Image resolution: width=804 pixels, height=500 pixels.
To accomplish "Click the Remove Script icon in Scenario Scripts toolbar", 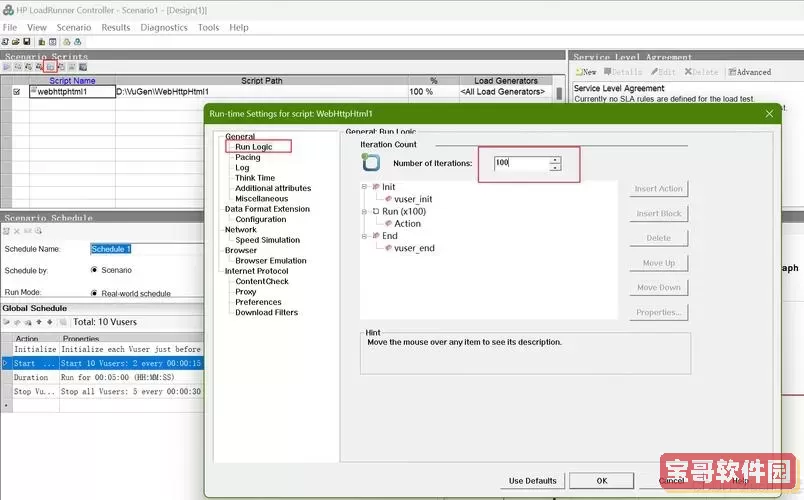I will [38, 67].
